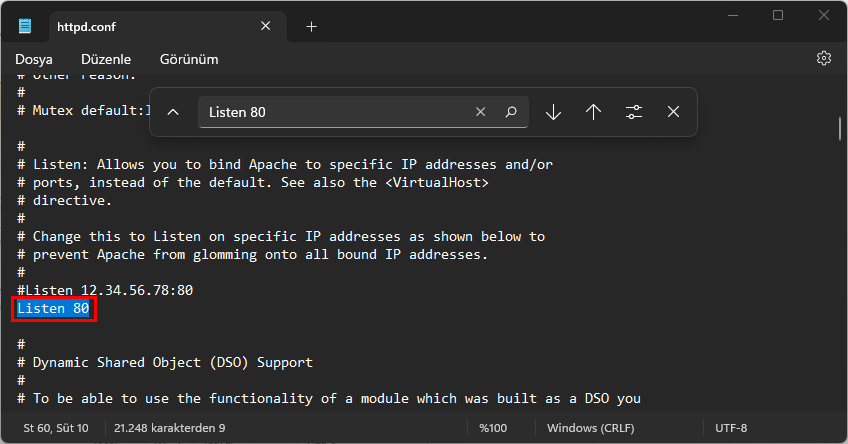Open the Dosya menu
This screenshot has height=444, width=848.
[x=33, y=59]
